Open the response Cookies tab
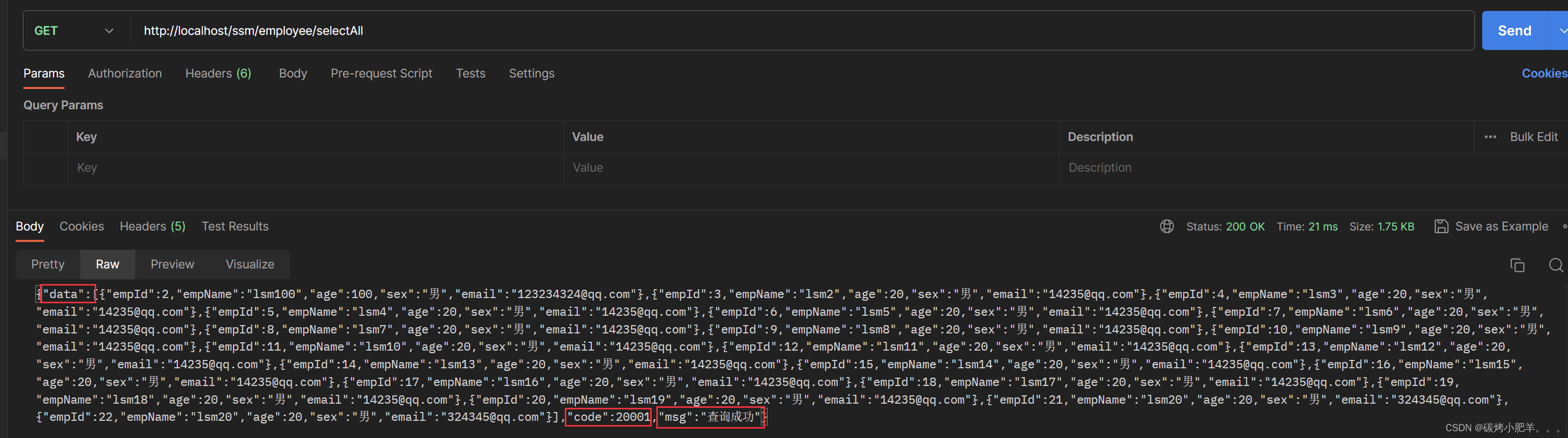Screen dimensions: 1568x438 [82, 226]
